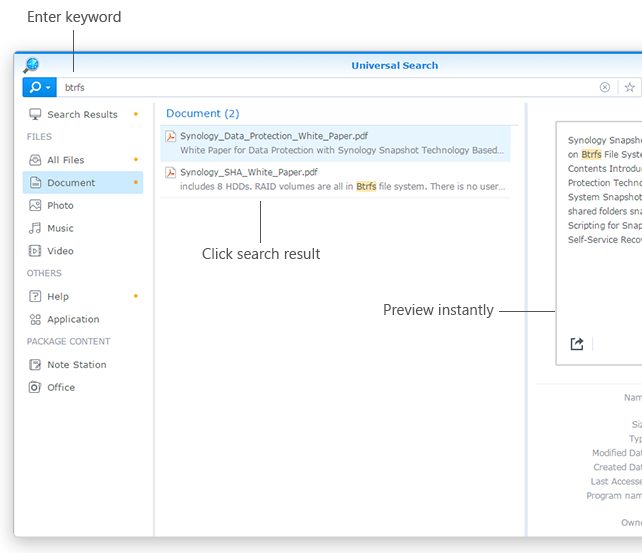This screenshot has height=553, width=642.
Task: Click the Universal Search app logo icon
Action: point(31,65)
